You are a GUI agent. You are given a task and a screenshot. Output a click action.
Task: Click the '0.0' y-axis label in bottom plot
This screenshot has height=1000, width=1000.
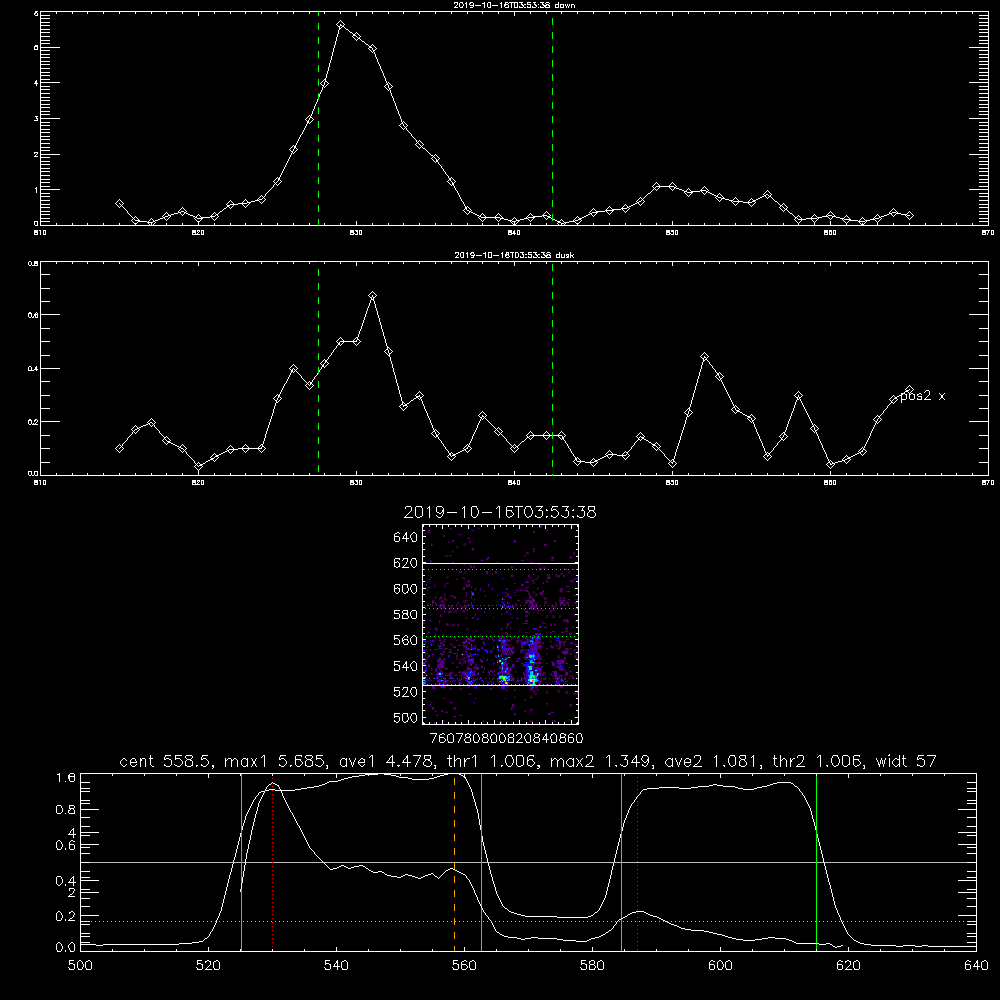tap(65, 948)
